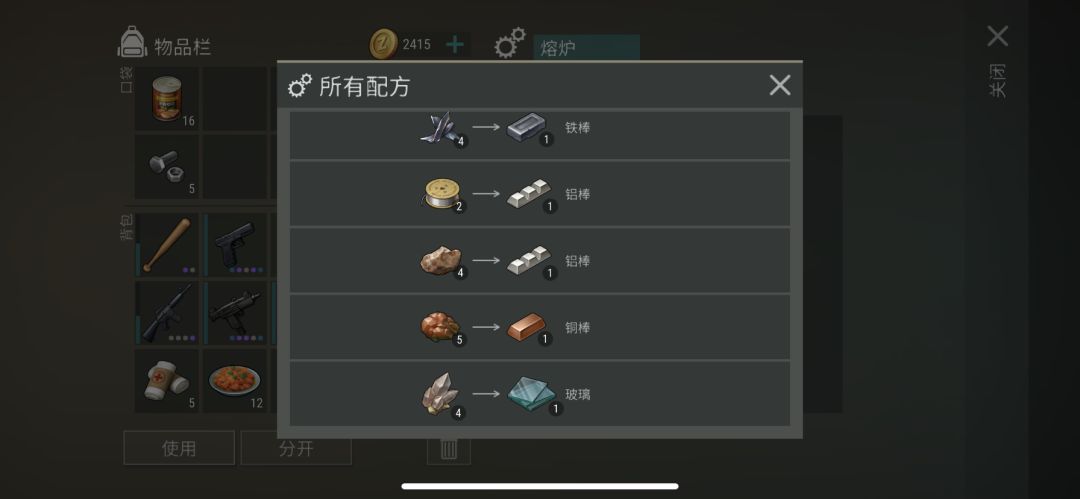This screenshot has width=1080, height=499.
Task: Click the 使用 use button
Action: click(x=179, y=448)
